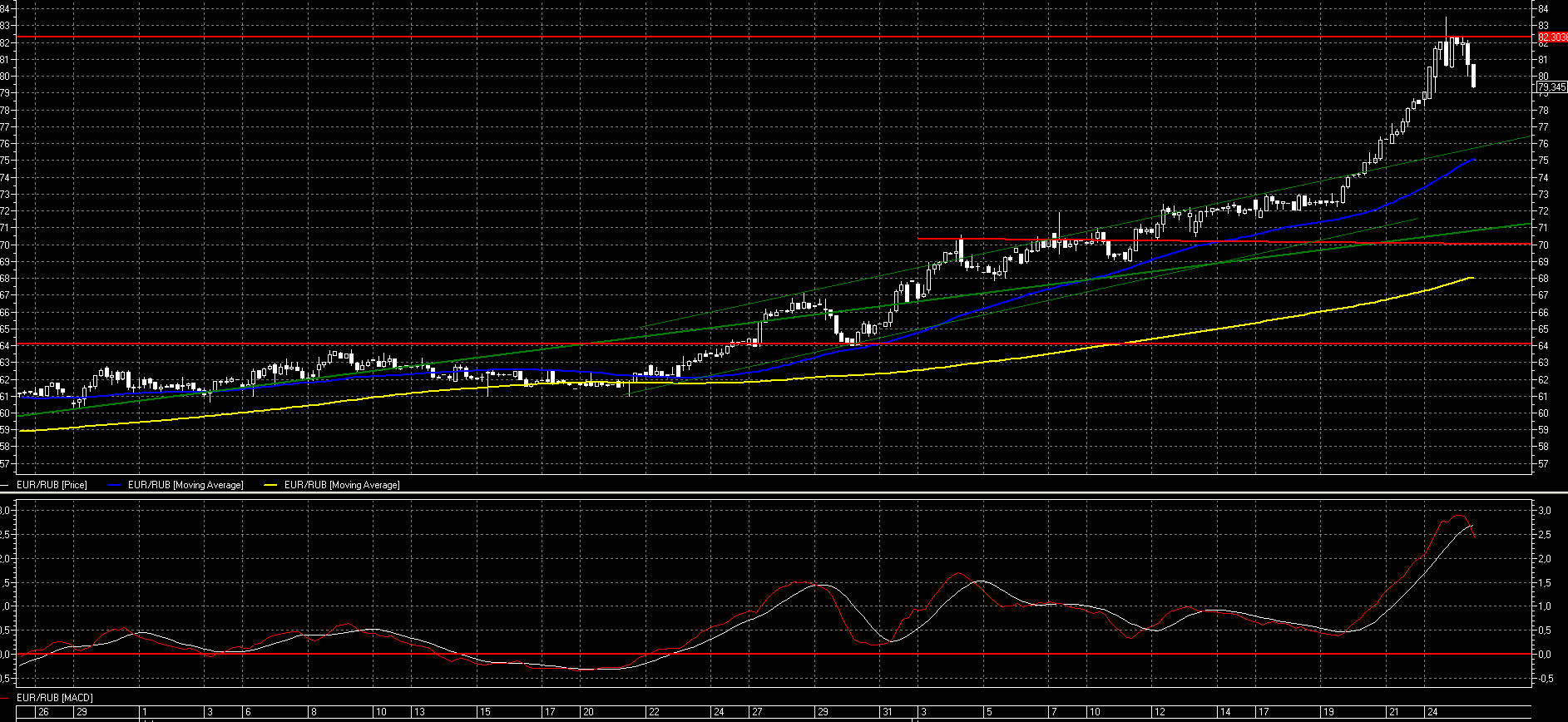
Task: Select date marker 12 on time axis
Action: (1160, 712)
